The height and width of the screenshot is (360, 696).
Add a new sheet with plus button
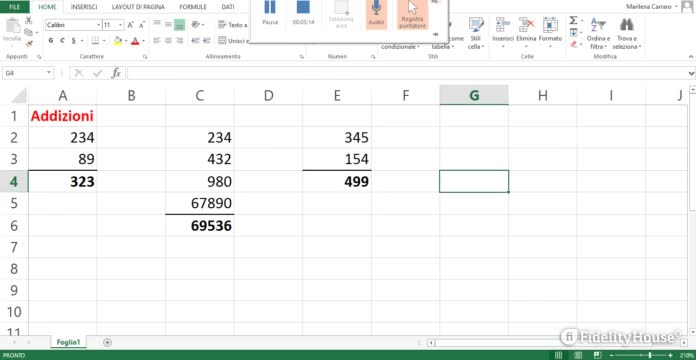[x=107, y=342]
